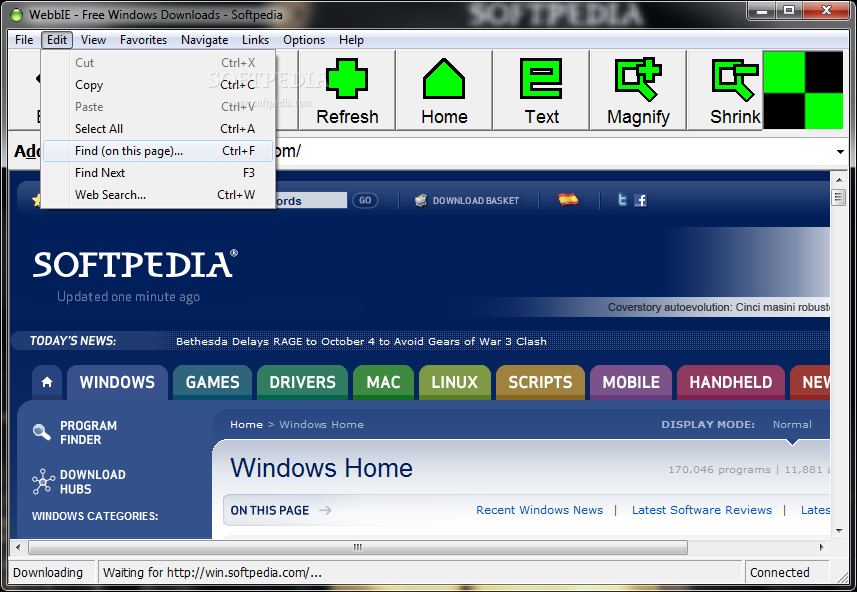Click the vertical scrollbar down arrow

(838, 531)
